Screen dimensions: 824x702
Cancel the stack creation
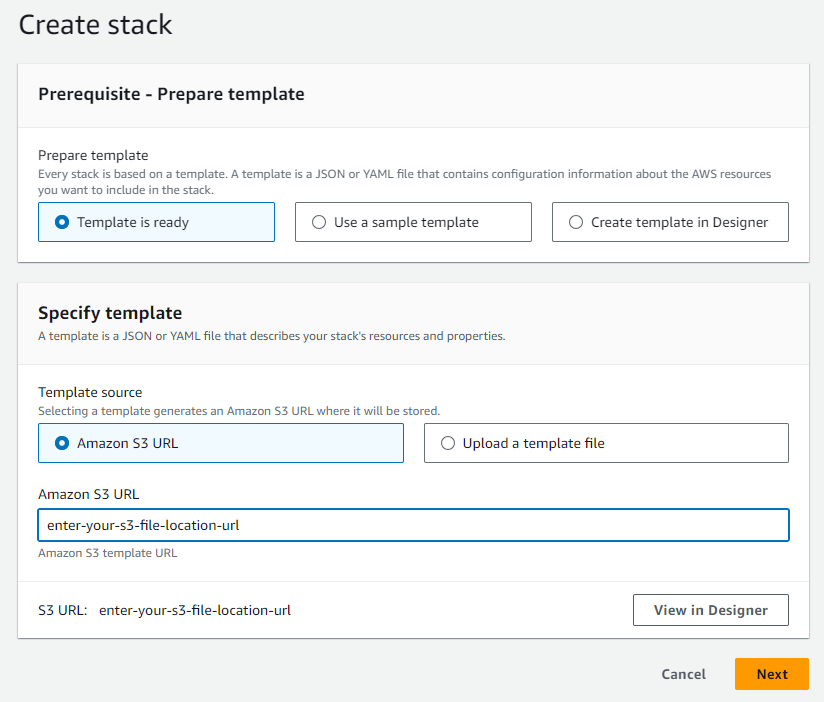coord(683,674)
